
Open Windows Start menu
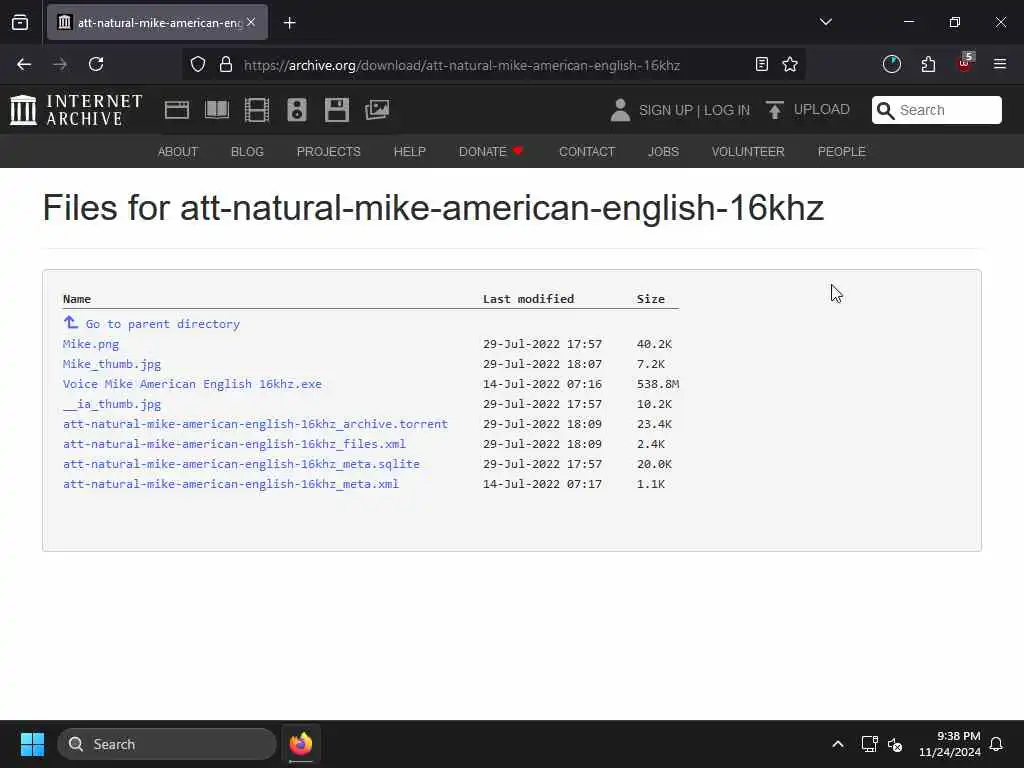click(32, 744)
